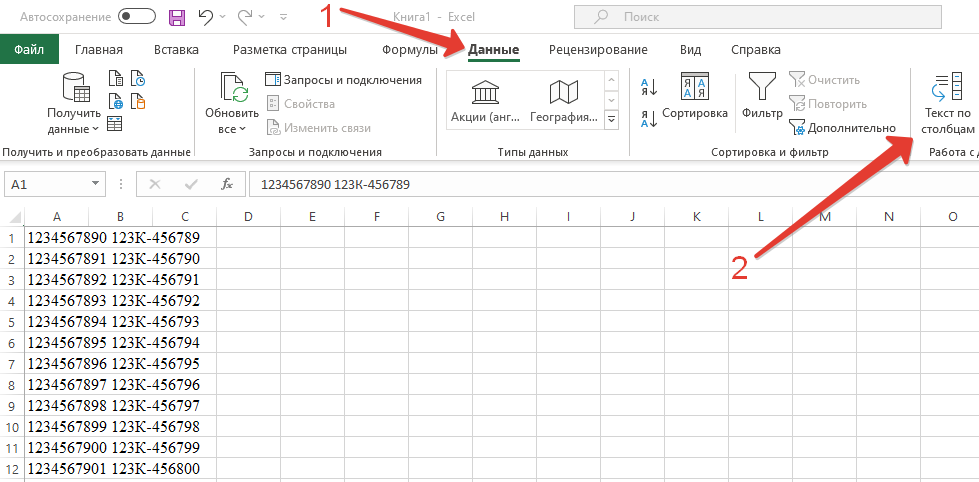
Task: Click the Очистить filter button
Action: (x=824, y=80)
